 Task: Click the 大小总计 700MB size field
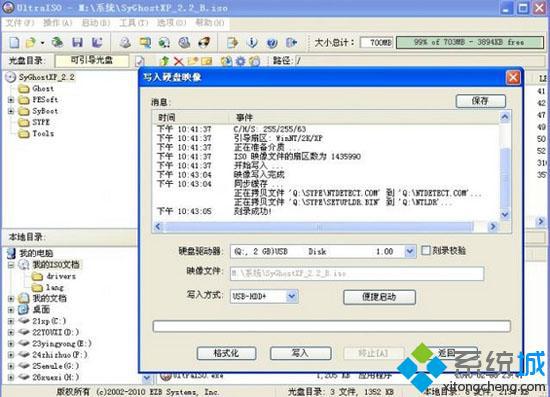[x=376, y=43]
